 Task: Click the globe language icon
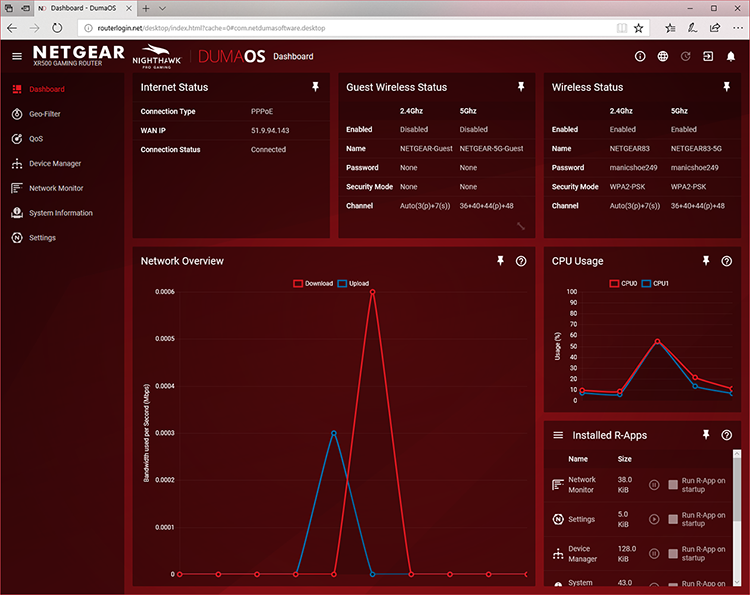pyautogui.click(x=662, y=56)
